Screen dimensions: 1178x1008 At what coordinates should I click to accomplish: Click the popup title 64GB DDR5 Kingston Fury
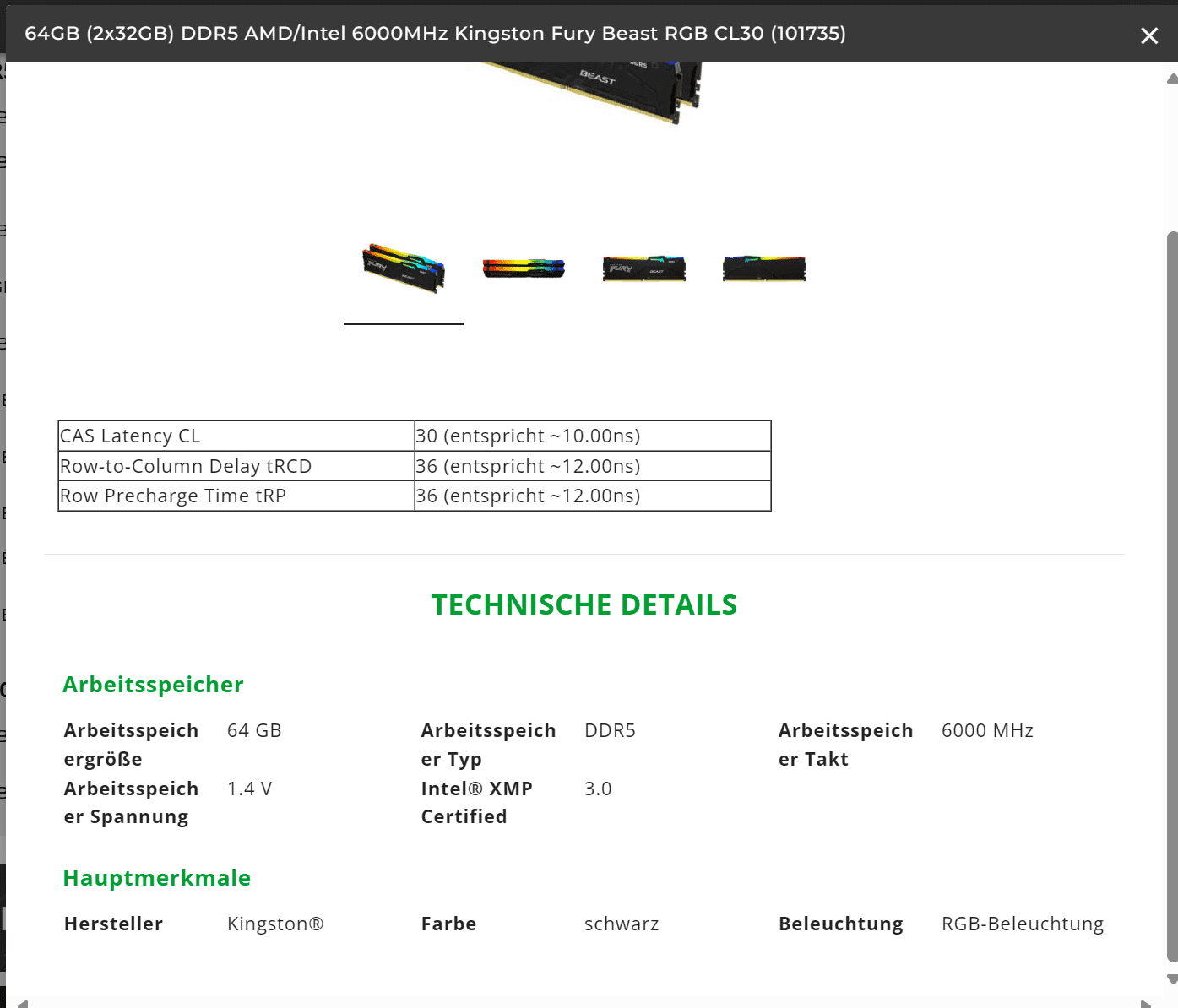pos(435,33)
